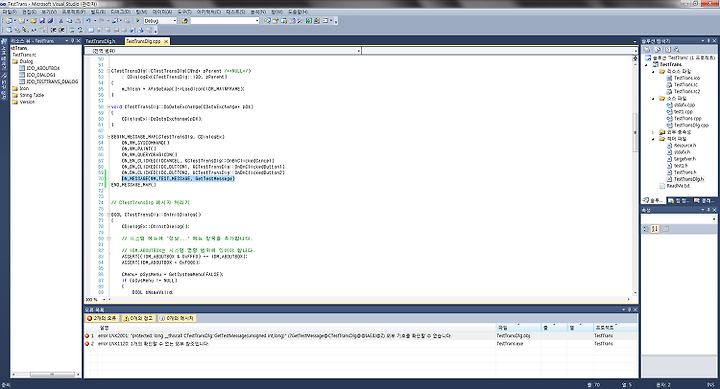Click the Undo arrow in the toolbar
Screen dimensions: 720x389
pyautogui.click(x=88, y=21)
